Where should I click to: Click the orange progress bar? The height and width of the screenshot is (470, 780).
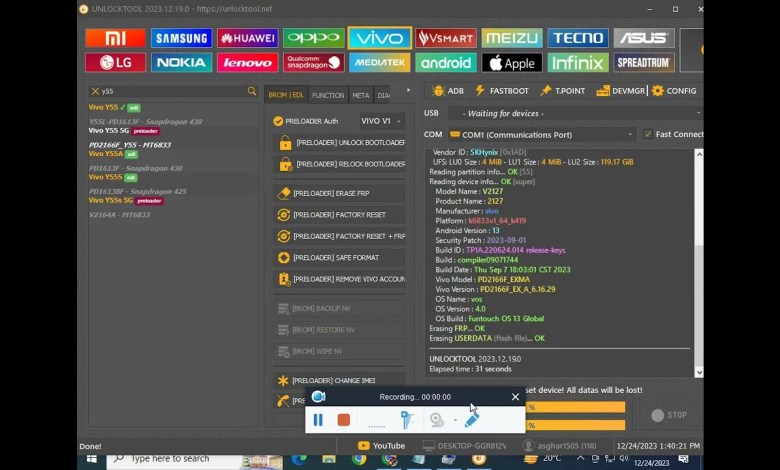pyautogui.click(x=575, y=408)
